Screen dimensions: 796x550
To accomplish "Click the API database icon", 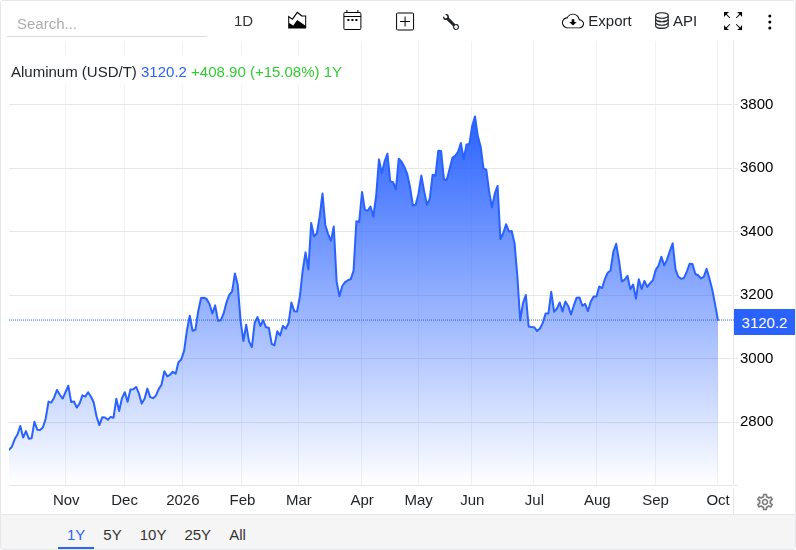I will pos(661,21).
